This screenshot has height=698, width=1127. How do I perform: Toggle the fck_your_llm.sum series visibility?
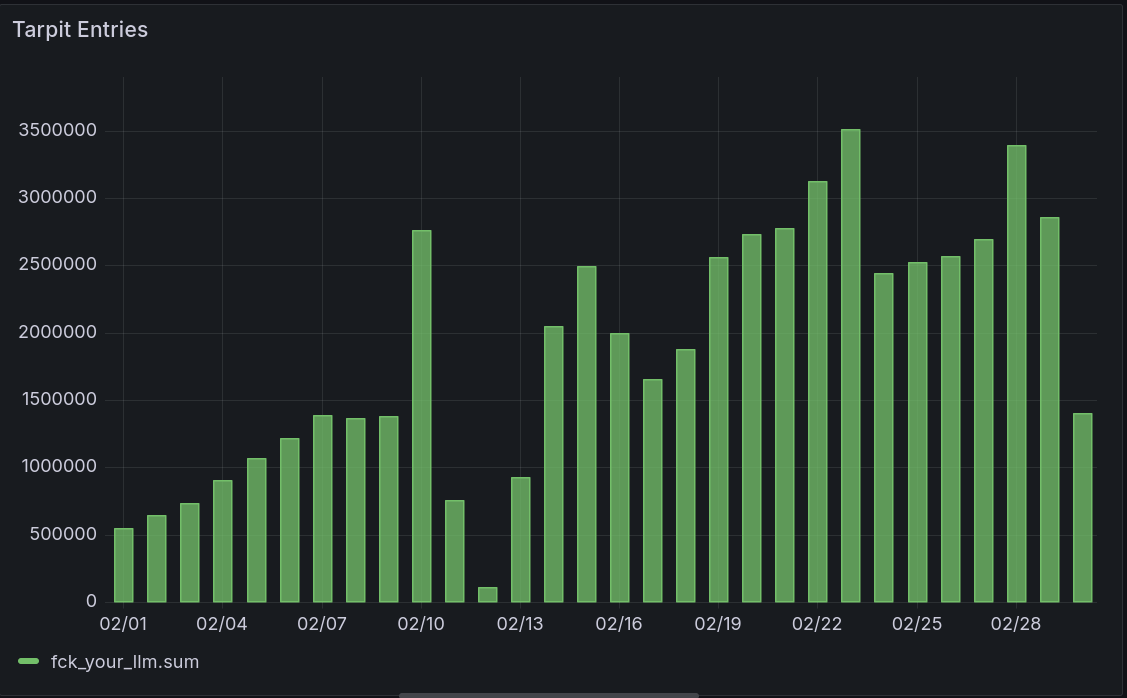[x=125, y=662]
